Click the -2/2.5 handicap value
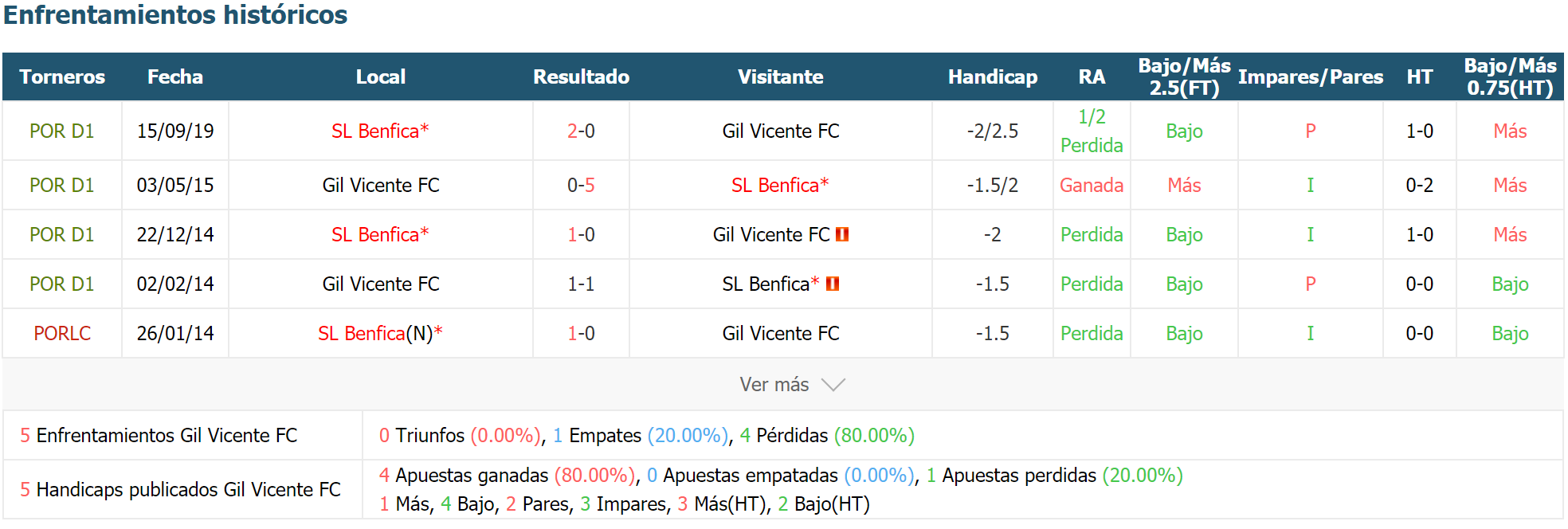 (x=993, y=131)
